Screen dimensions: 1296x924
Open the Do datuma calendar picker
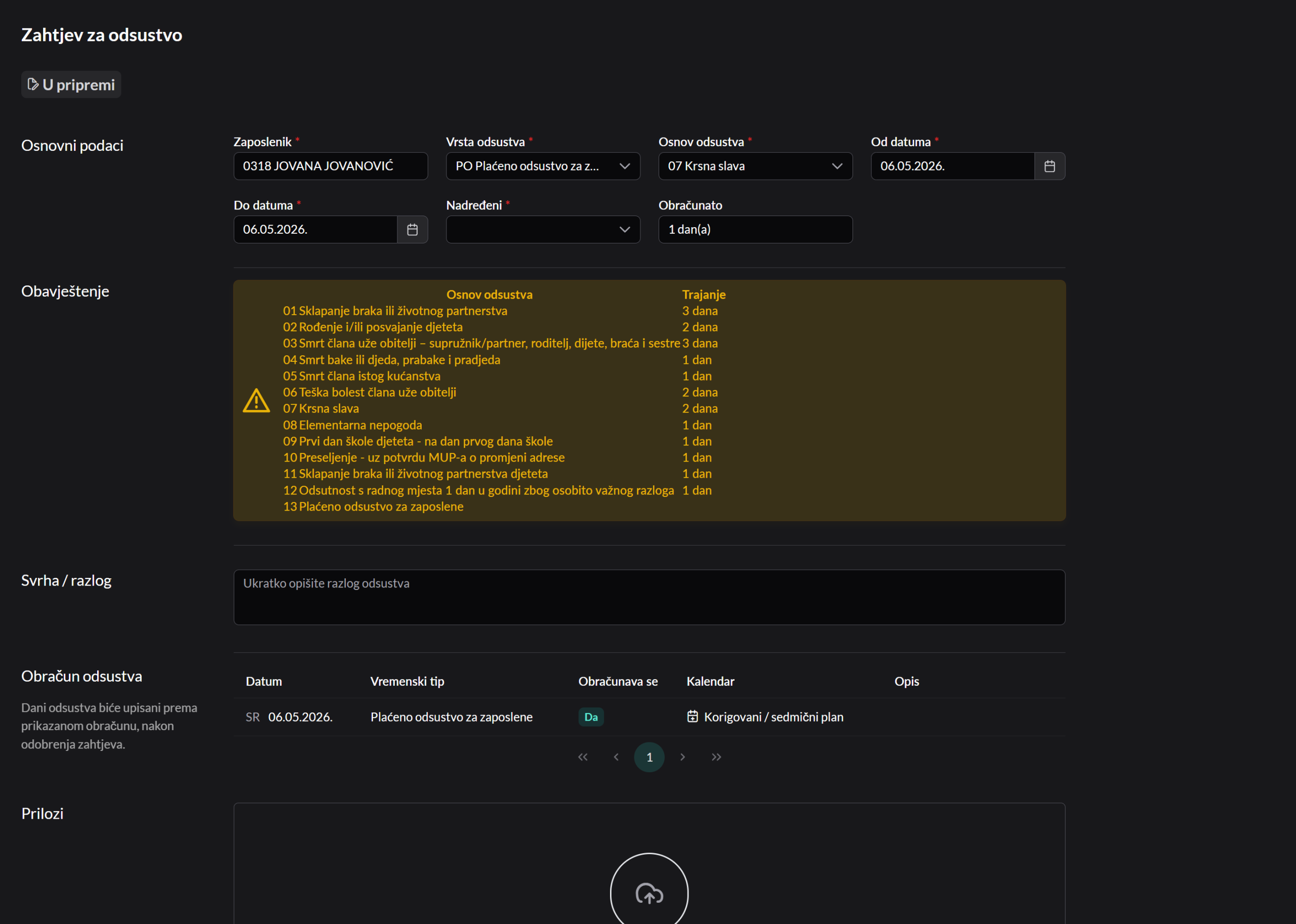pyautogui.click(x=412, y=229)
